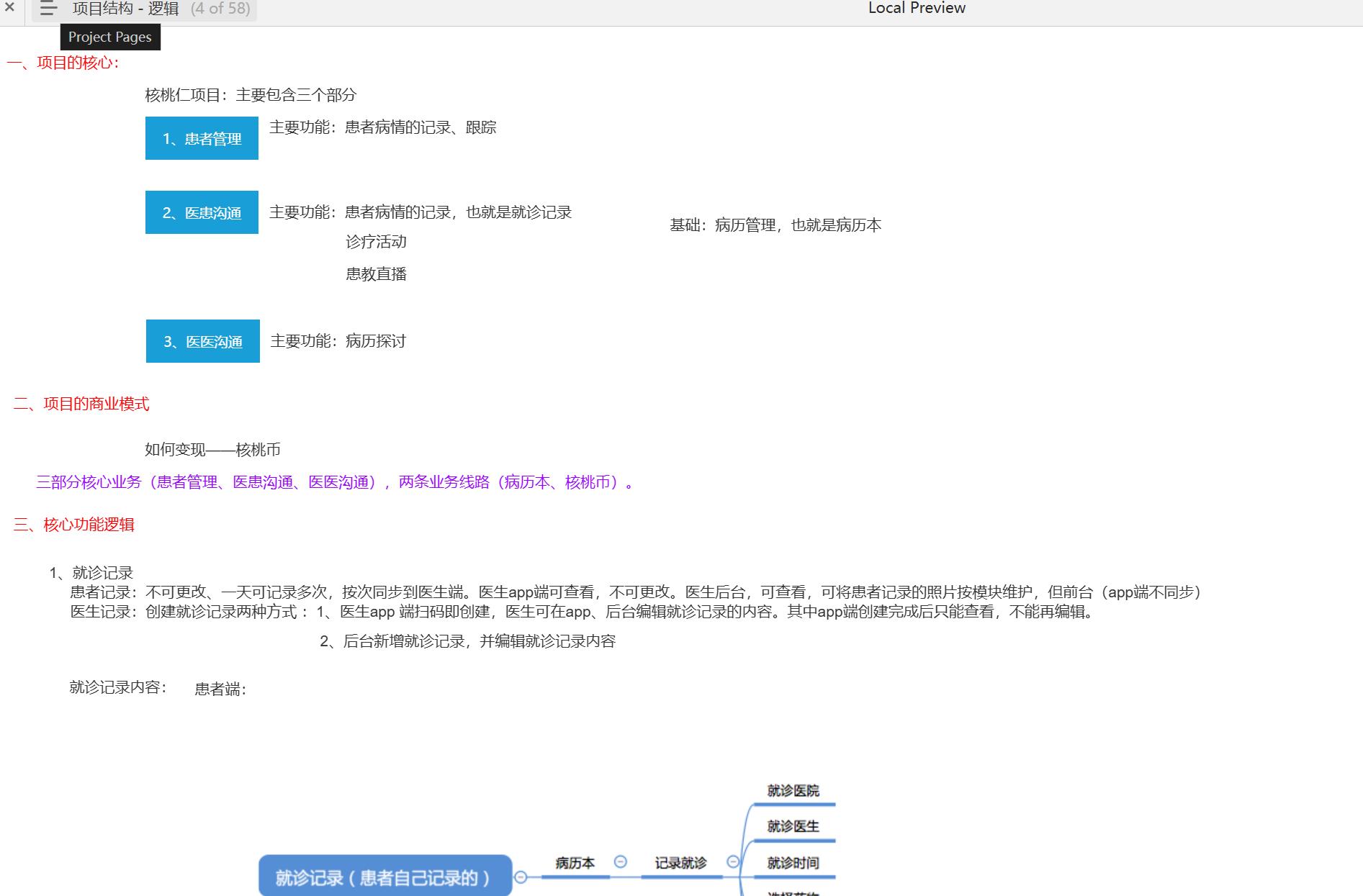1363x896 pixels.
Task: Click the heading 一、项目的核心
Action: click(x=63, y=63)
